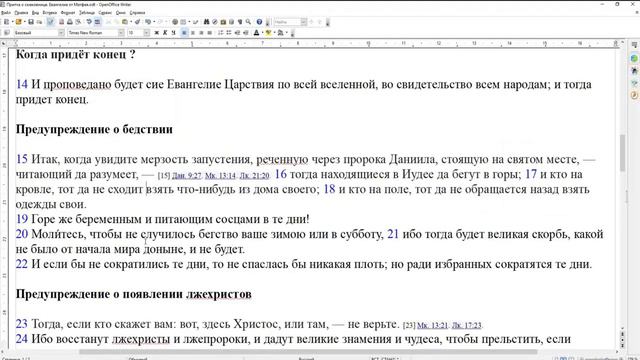Open the Правка menu
The width and height of the screenshot is (640, 360).
pyautogui.click(x=21, y=13)
